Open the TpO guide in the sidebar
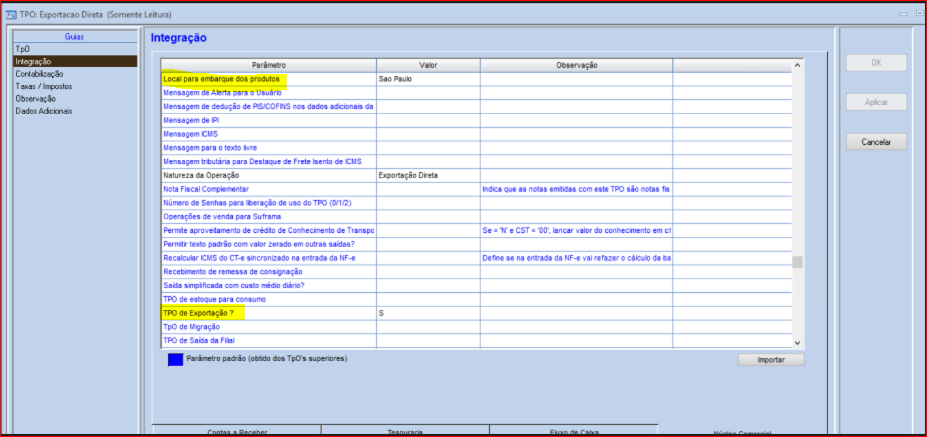This screenshot has width=927, height=437. coord(23,49)
